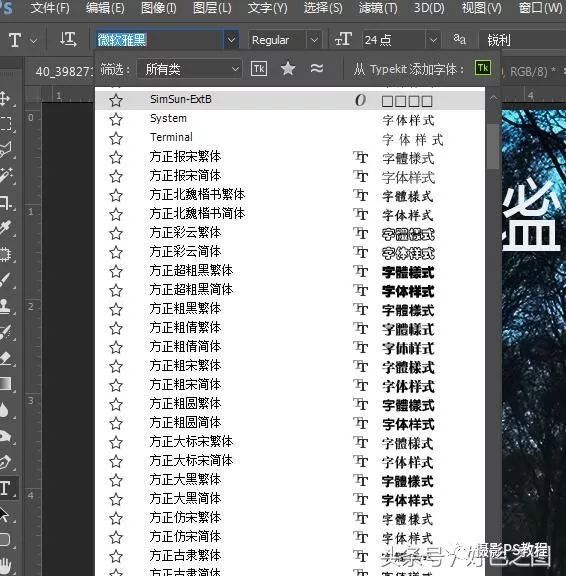
Task: Open the 文件(F) menu
Action: click(x=50, y=8)
